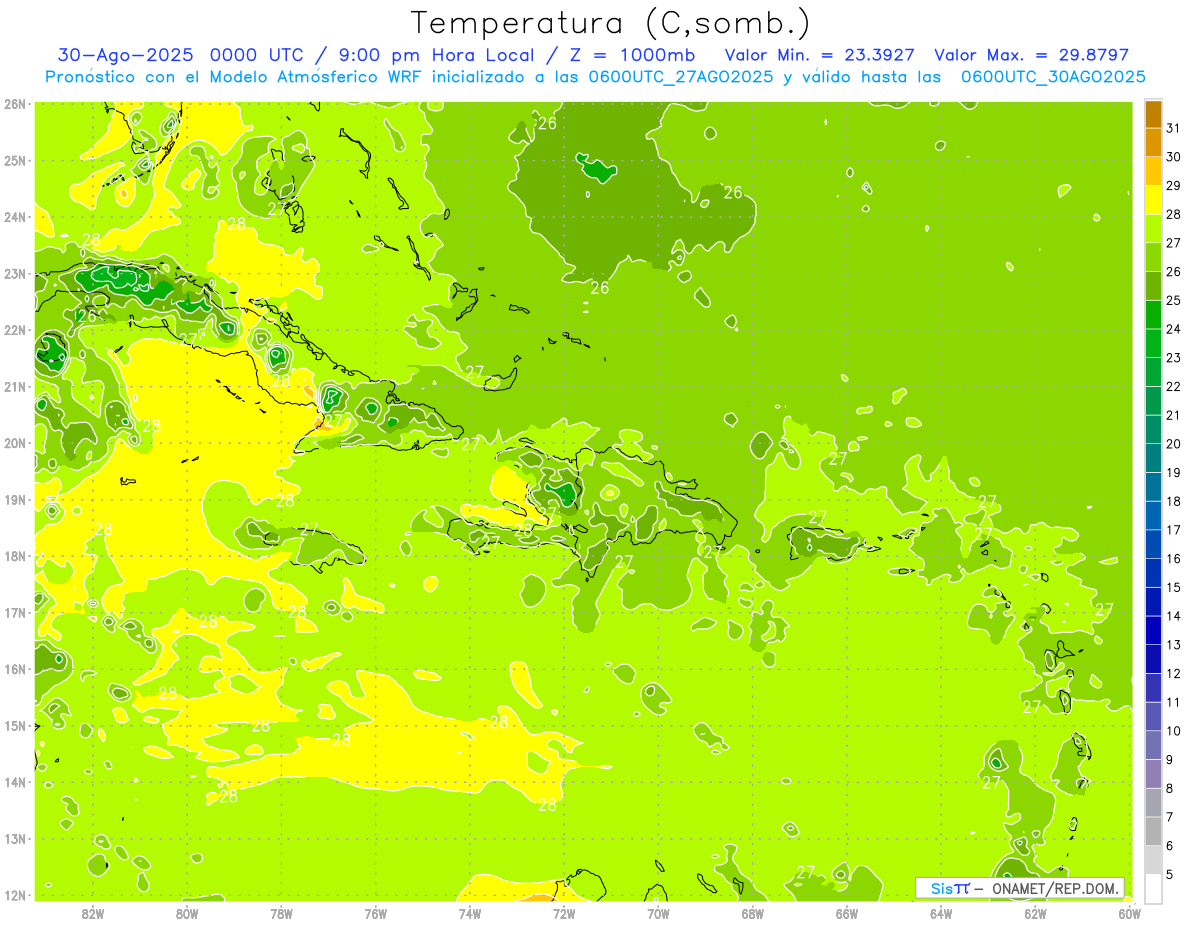1200x927 pixels.
Task: Click the latitude axis label "24N"
Action: (16, 217)
